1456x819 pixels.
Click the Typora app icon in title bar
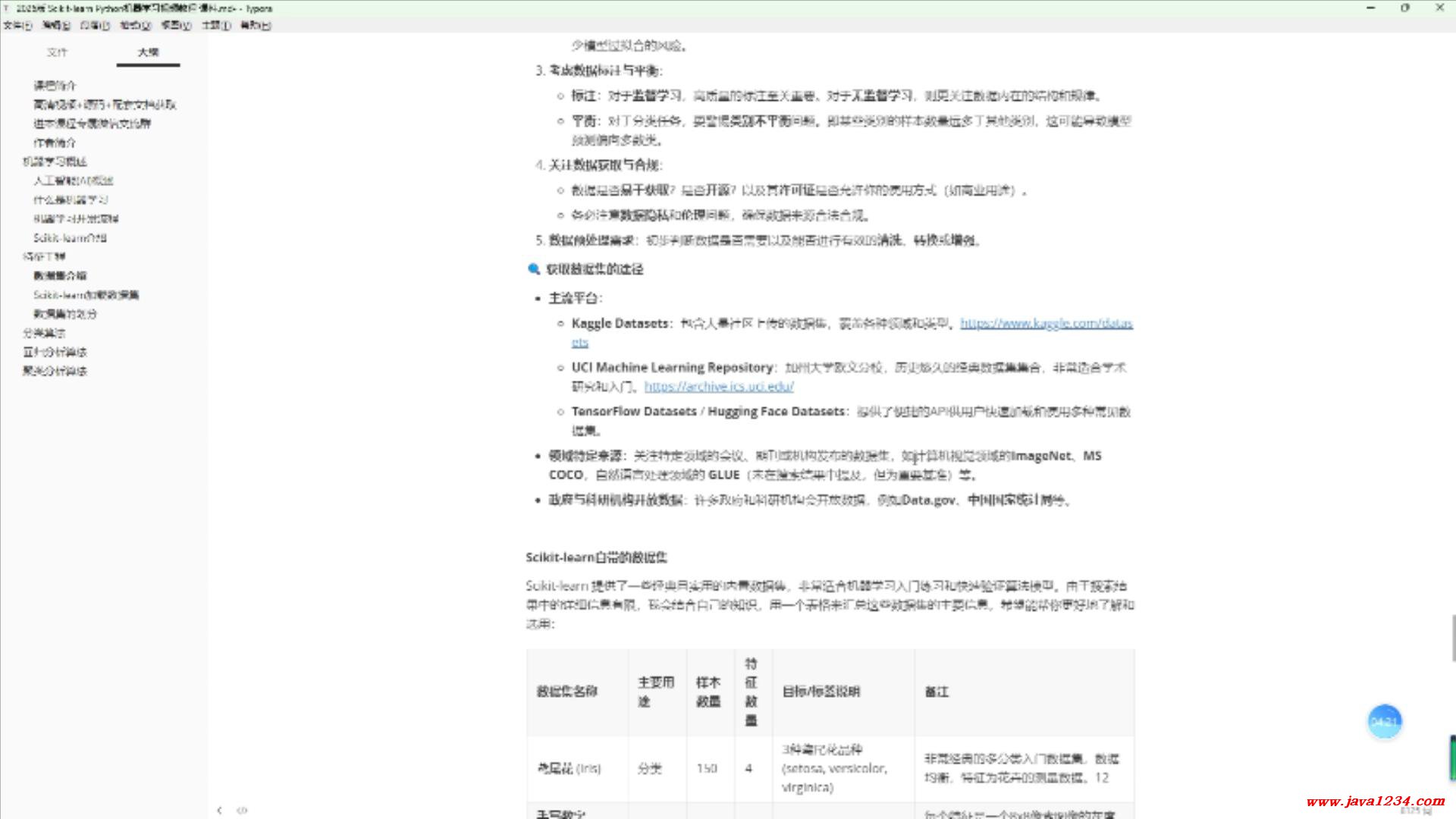[x=7, y=8]
